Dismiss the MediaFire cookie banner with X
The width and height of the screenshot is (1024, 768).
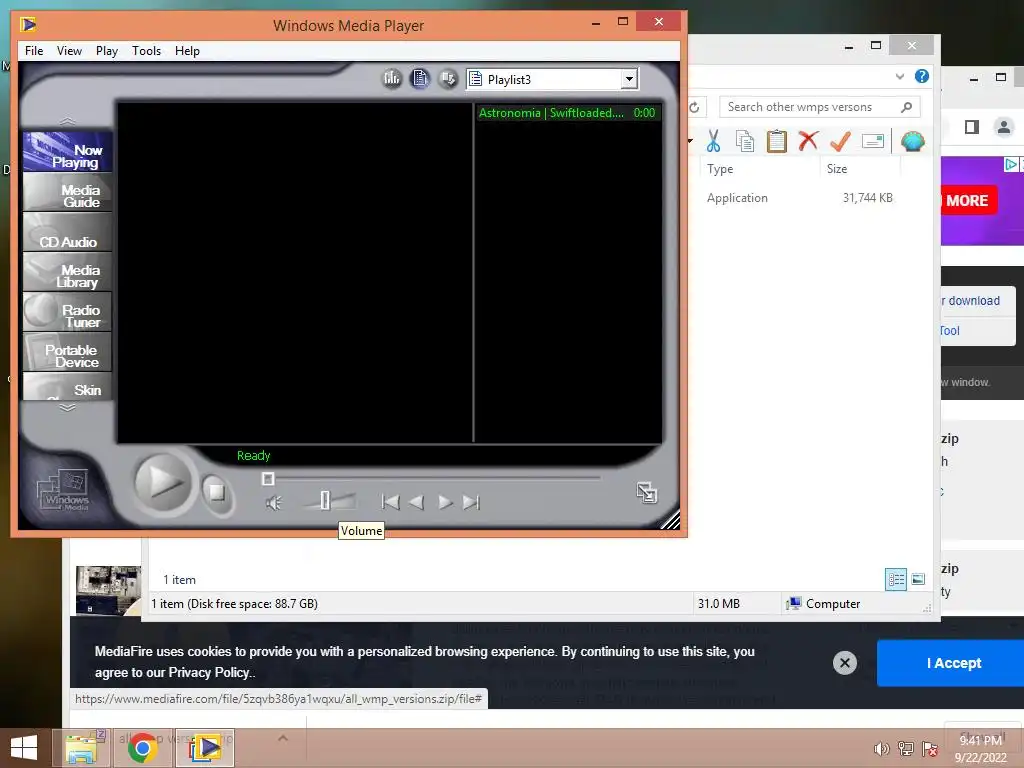[844, 663]
